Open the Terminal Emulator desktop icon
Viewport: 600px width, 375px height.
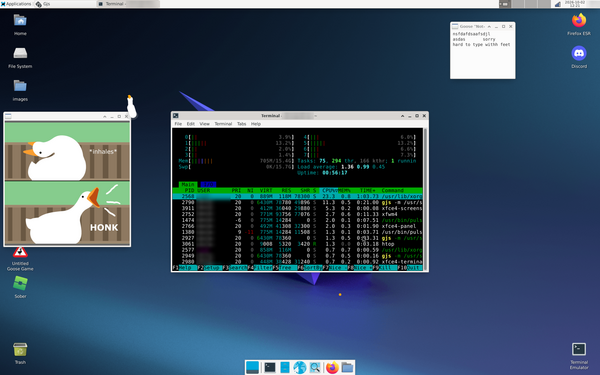(x=579, y=356)
